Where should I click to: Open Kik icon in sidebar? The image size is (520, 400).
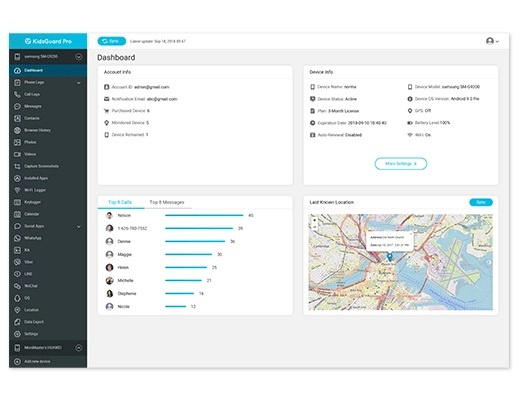(x=17, y=250)
